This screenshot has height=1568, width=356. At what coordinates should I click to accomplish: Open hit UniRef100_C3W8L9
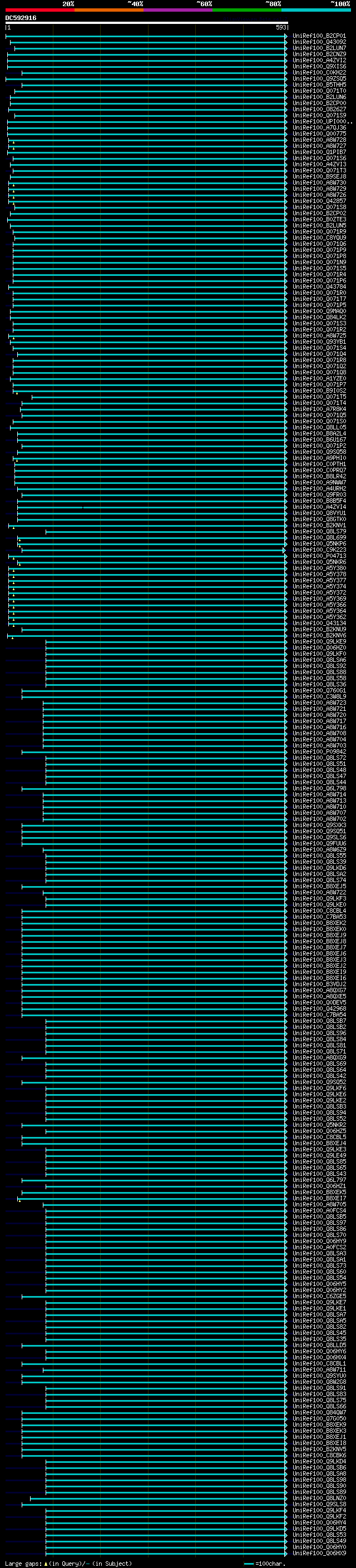pyautogui.click(x=319, y=696)
